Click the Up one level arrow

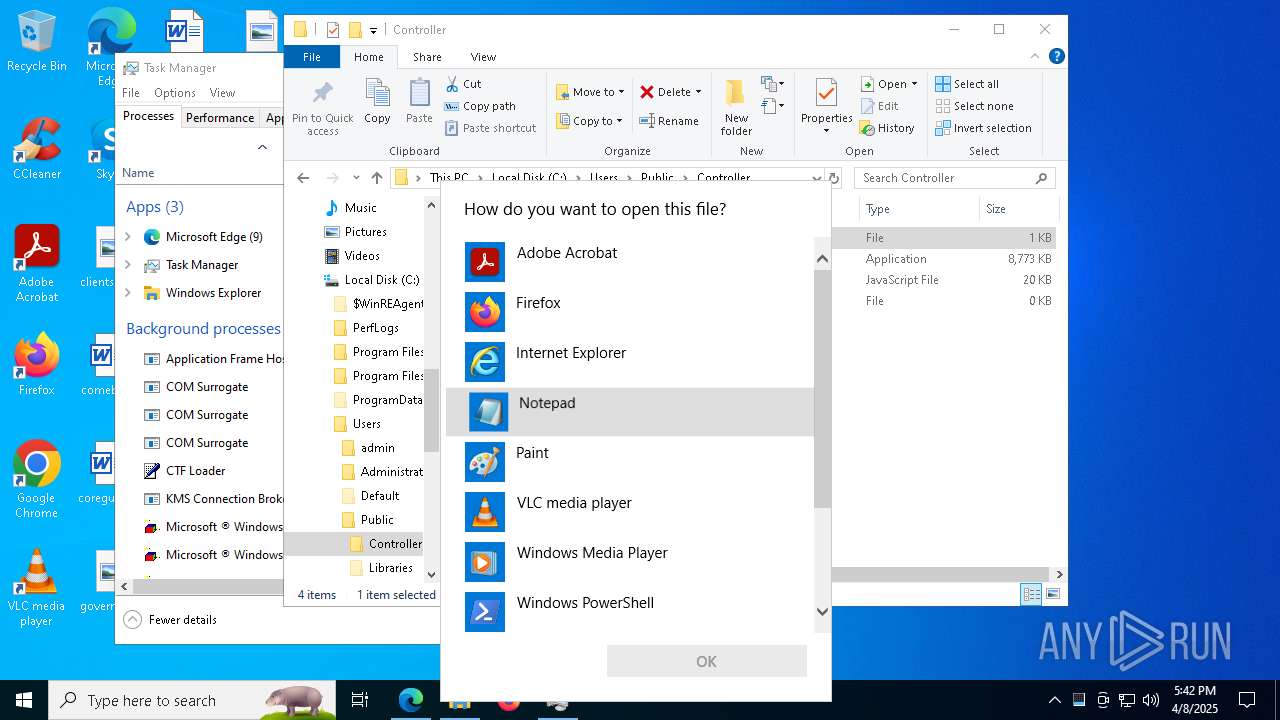(x=376, y=178)
